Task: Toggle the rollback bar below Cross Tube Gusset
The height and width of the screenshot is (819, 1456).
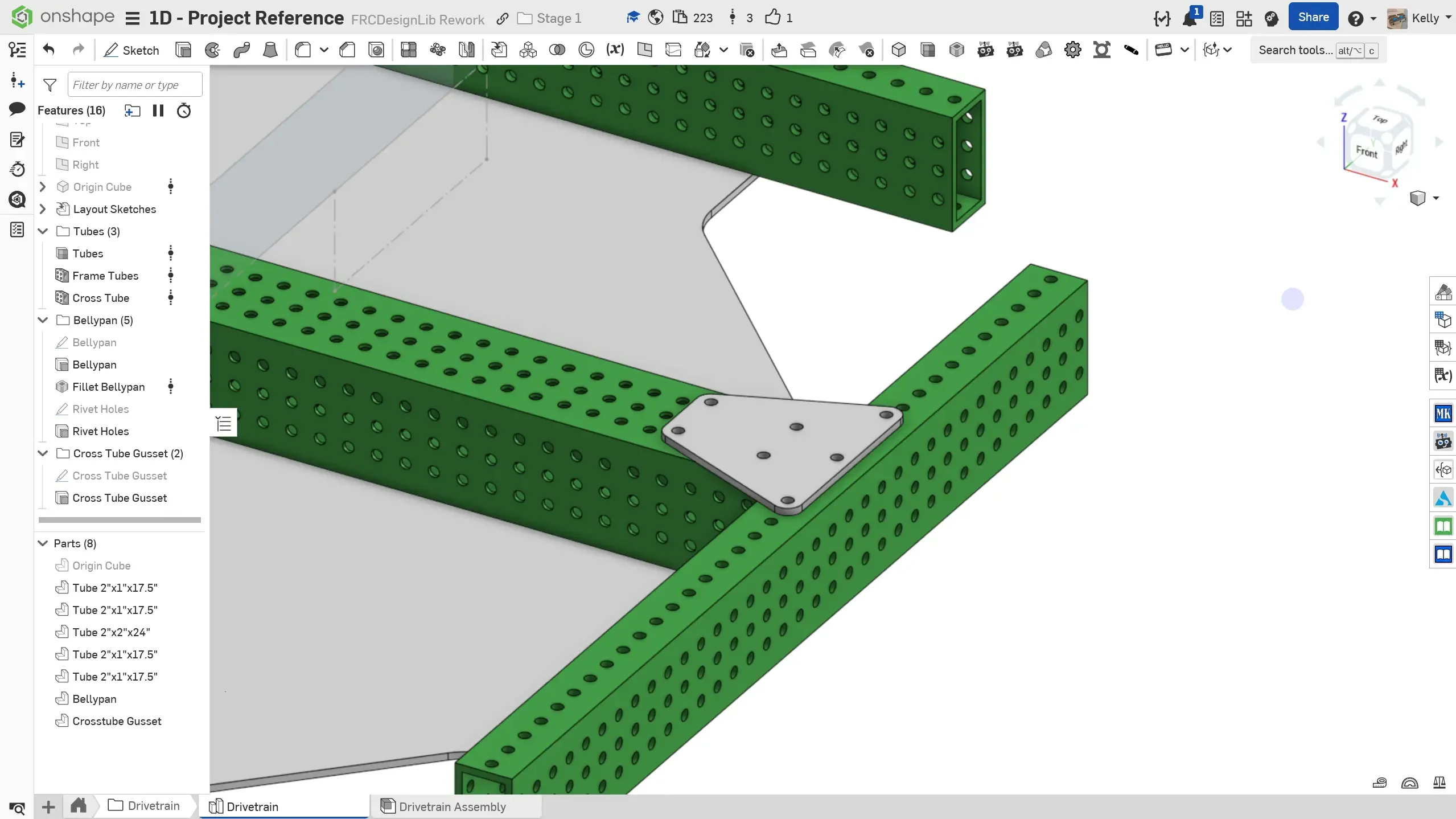Action: [x=120, y=519]
